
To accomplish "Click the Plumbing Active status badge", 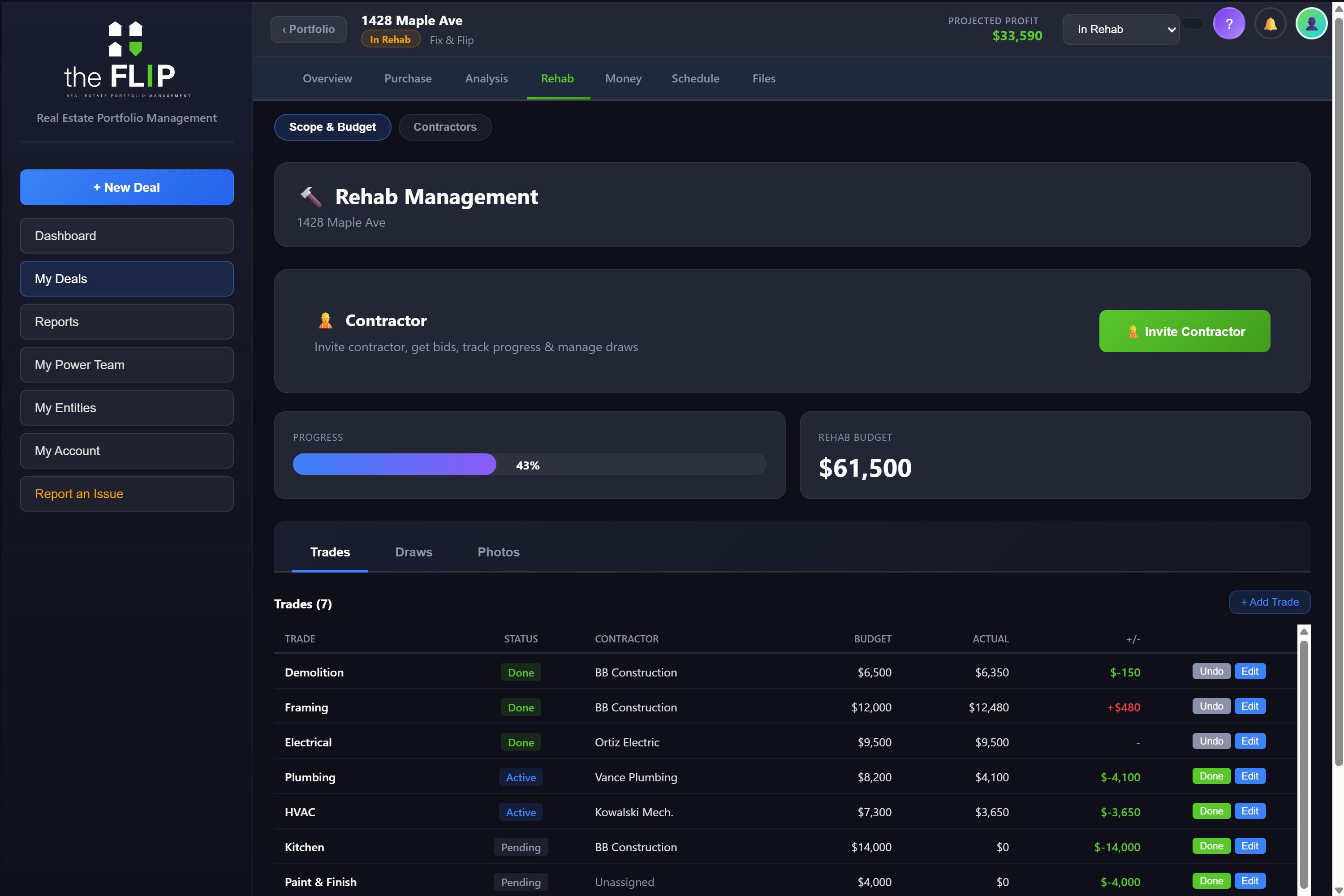I will 521,777.
